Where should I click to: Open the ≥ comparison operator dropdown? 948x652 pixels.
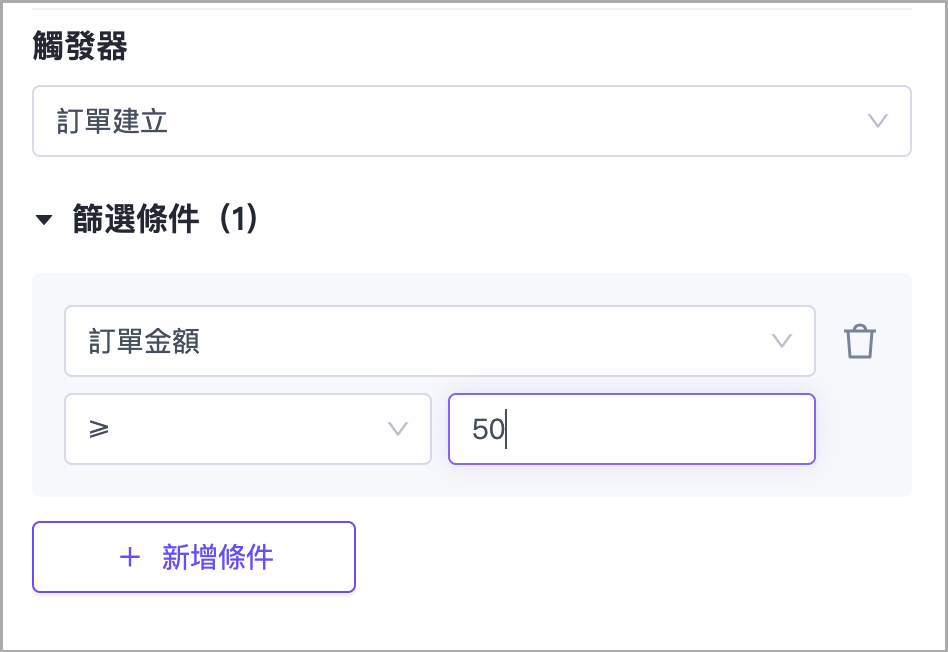point(247,429)
